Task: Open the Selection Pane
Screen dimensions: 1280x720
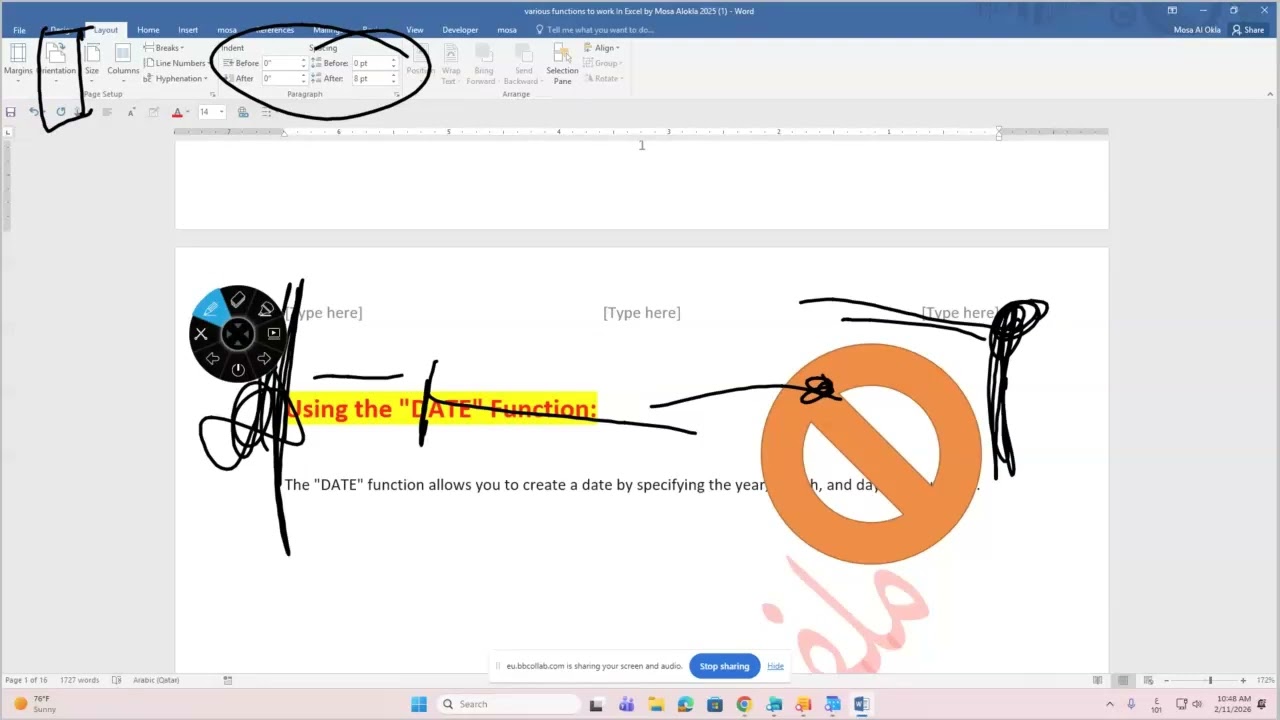Action: click(x=562, y=63)
